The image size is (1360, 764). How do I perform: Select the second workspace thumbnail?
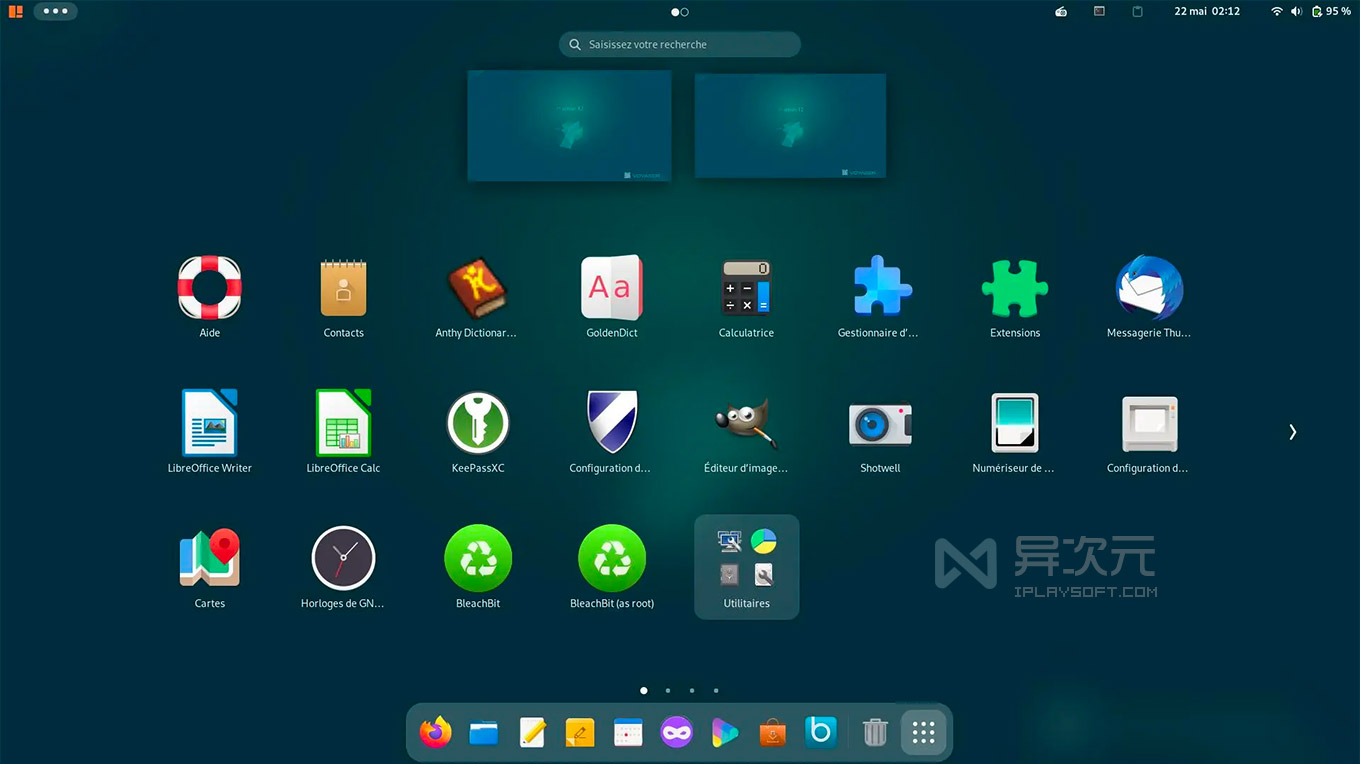click(790, 125)
